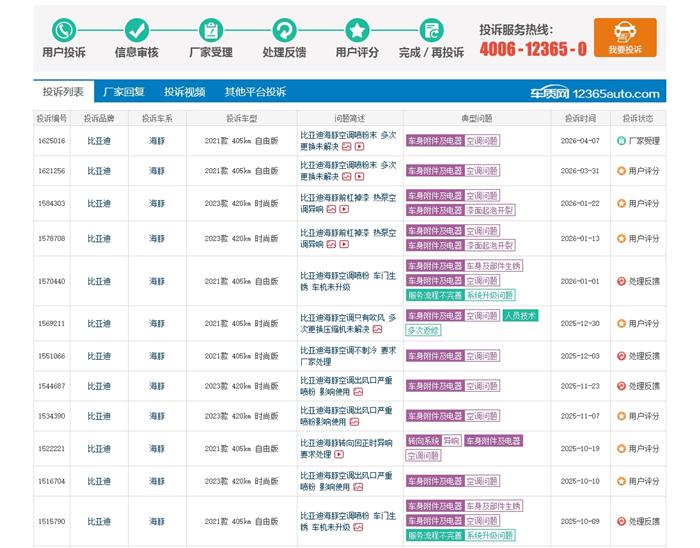Click the 处理反馈 circular arrow icon

(x=284, y=29)
